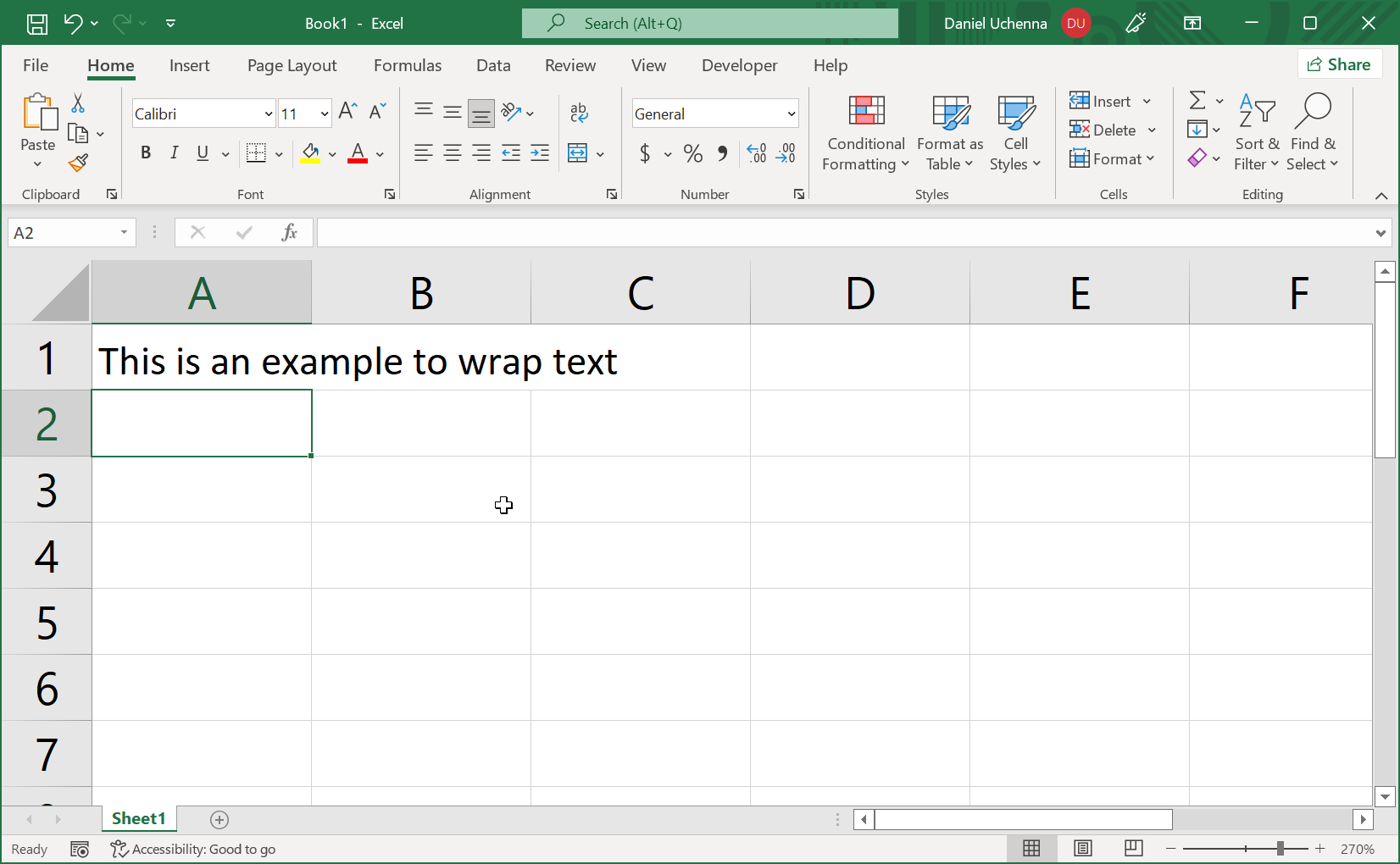
Task: Zoom in using the zoom slider plus
Action: pyautogui.click(x=1319, y=848)
